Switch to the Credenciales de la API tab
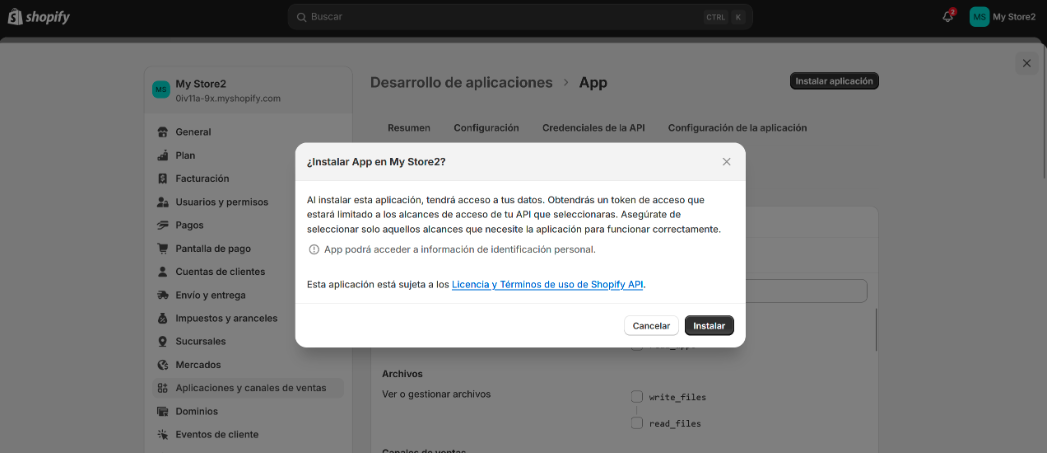 coord(593,128)
